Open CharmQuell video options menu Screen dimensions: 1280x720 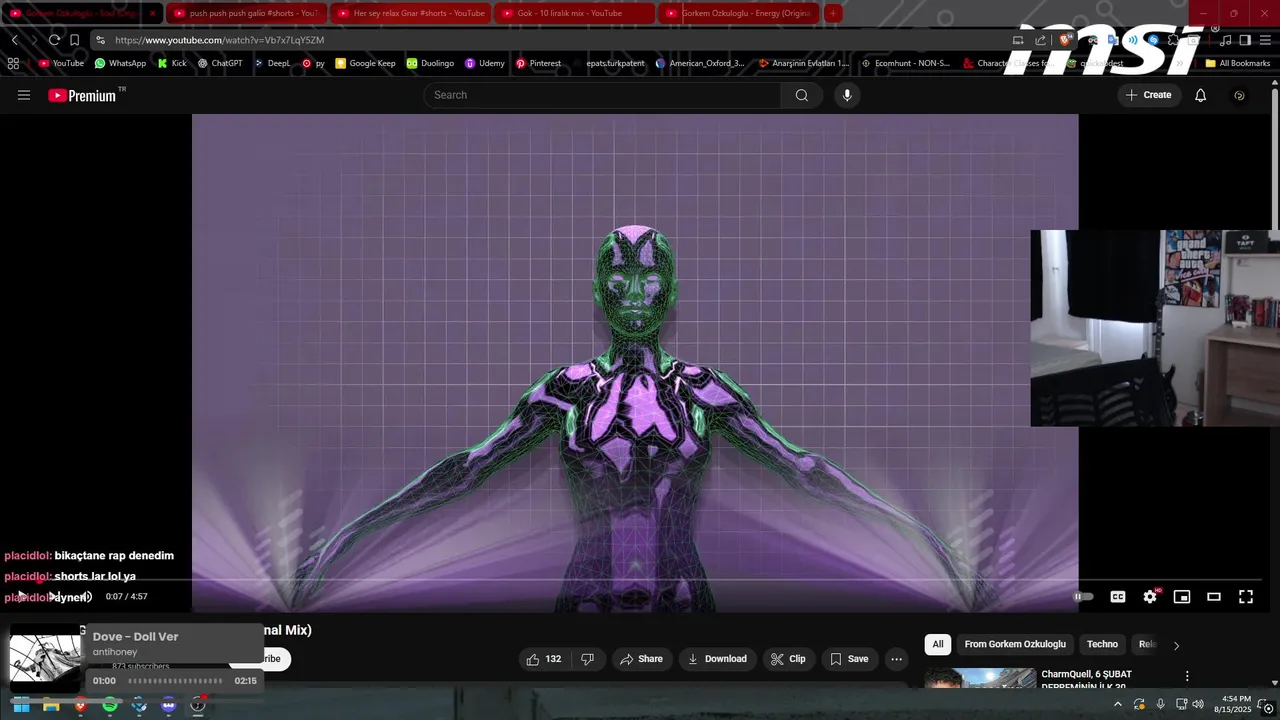click(x=1187, y=676)
